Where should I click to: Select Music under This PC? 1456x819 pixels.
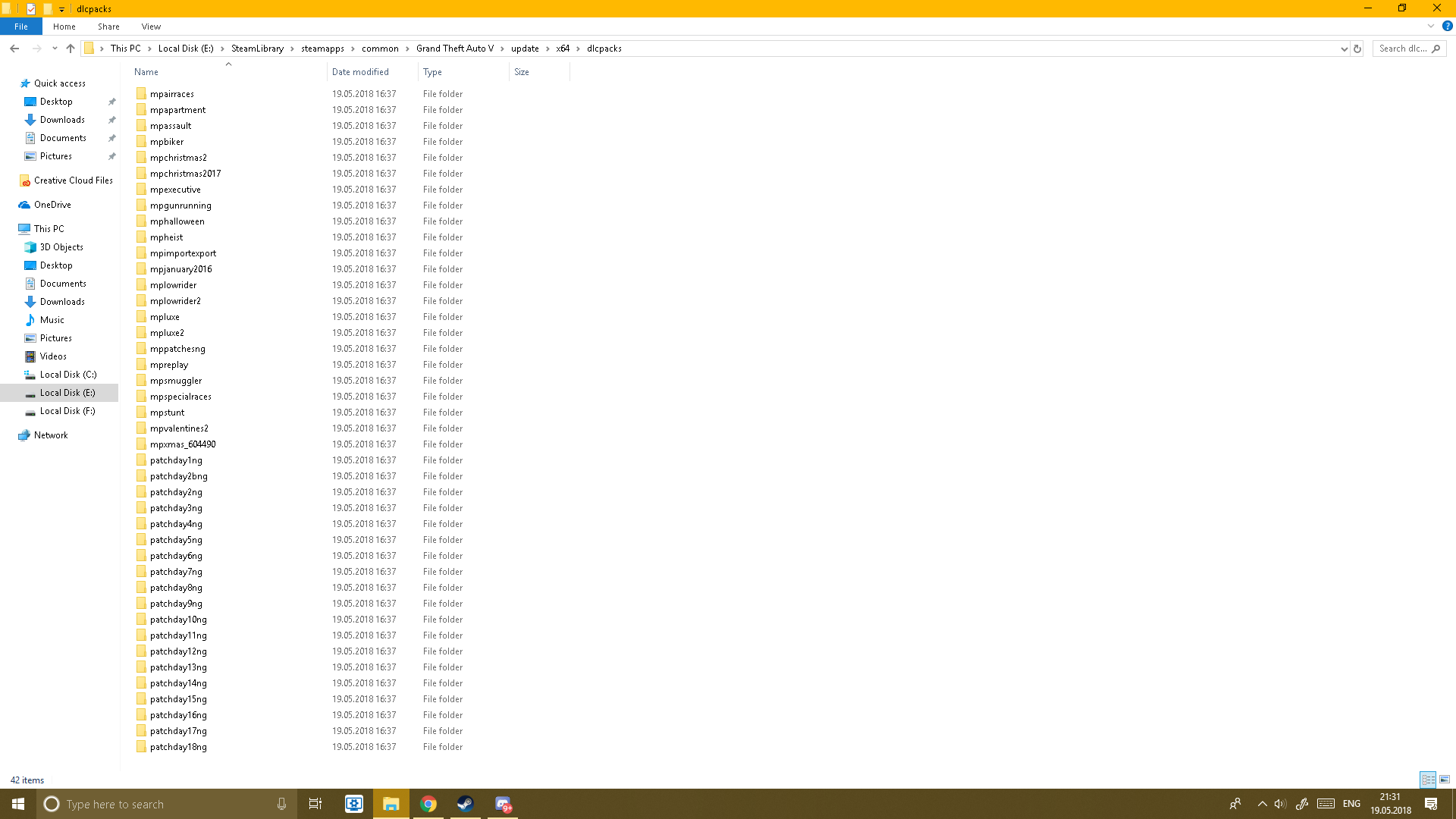[x=52, y=320]
